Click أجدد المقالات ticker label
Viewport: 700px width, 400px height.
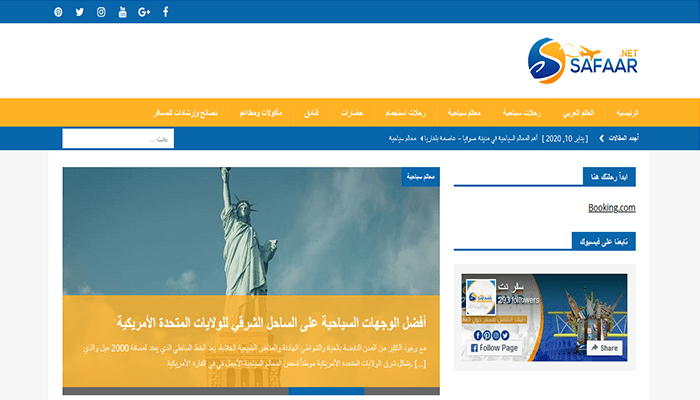[624, 138]
